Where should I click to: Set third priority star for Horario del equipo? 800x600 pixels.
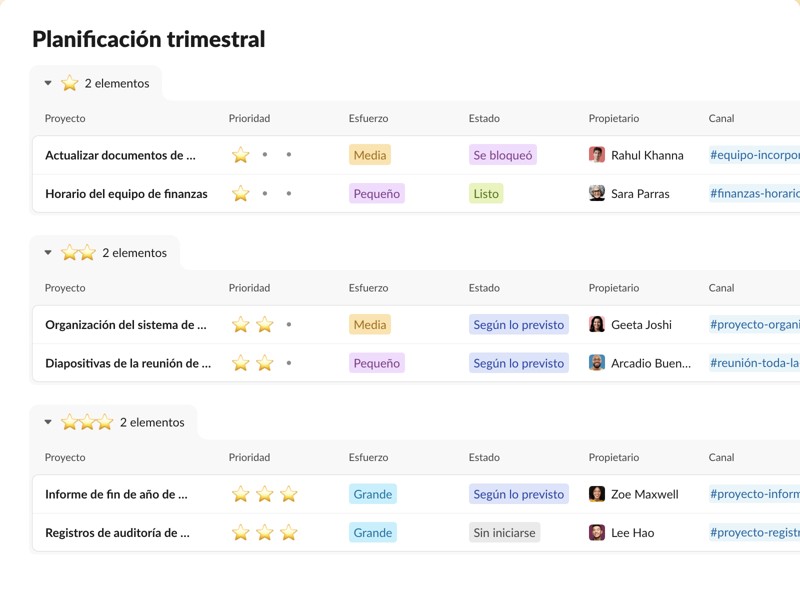(289, 193)
